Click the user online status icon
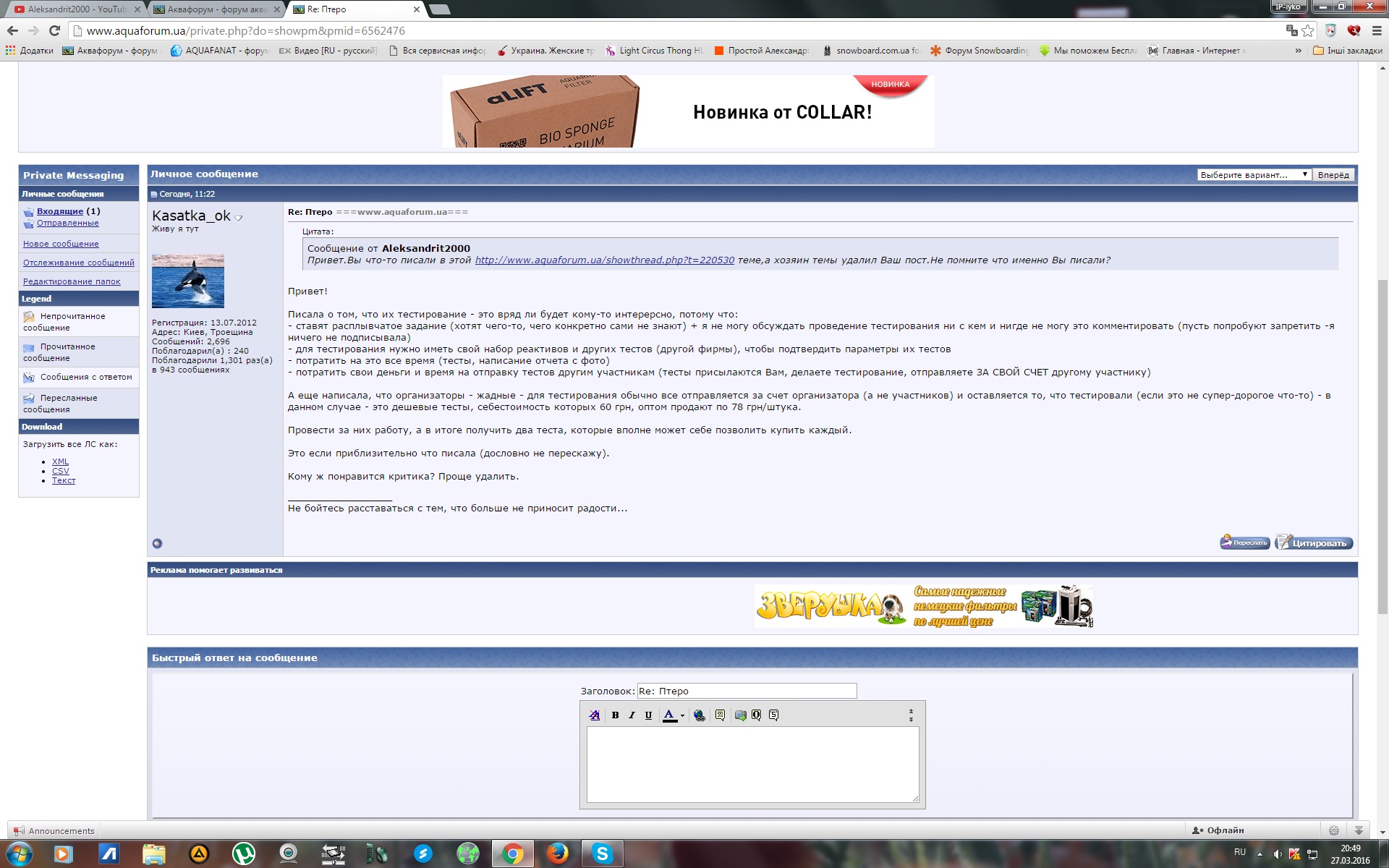This screenshot has height=868, width=1389. coord(157,543)
